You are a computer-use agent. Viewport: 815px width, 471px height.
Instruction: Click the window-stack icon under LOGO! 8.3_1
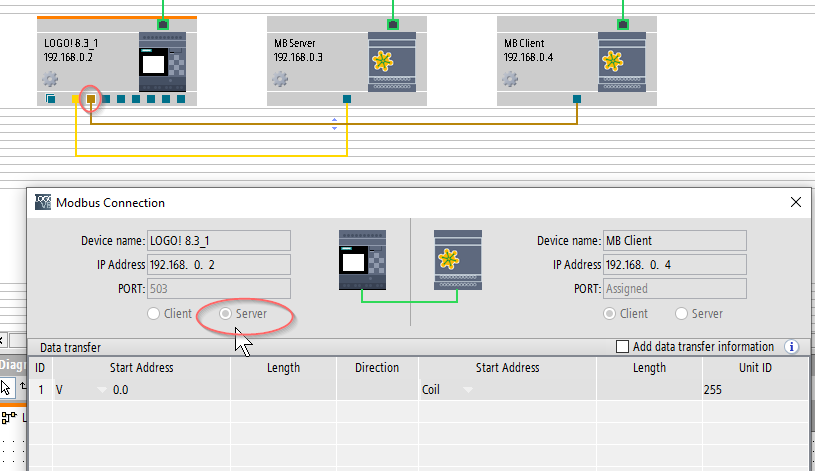(50, 99)
